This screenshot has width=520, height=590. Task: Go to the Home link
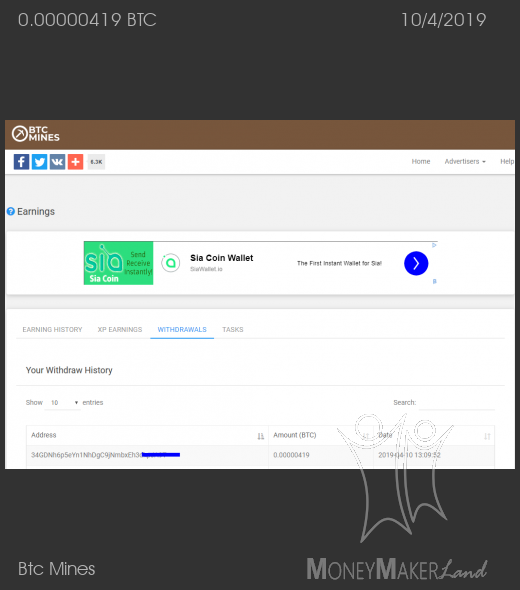421,161
